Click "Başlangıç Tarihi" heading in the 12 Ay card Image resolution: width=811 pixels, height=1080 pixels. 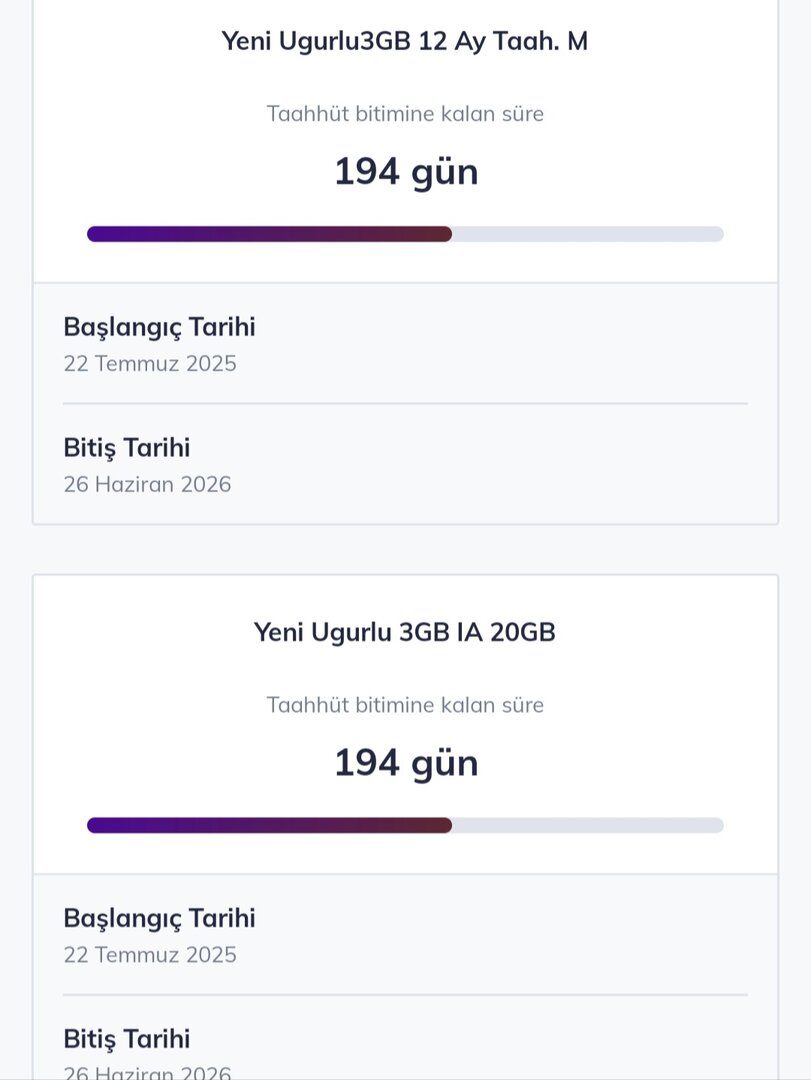(x=159, y=327)
